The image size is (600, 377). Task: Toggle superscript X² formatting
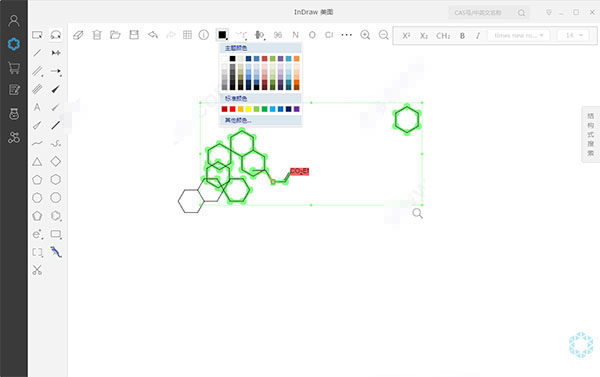406,36
